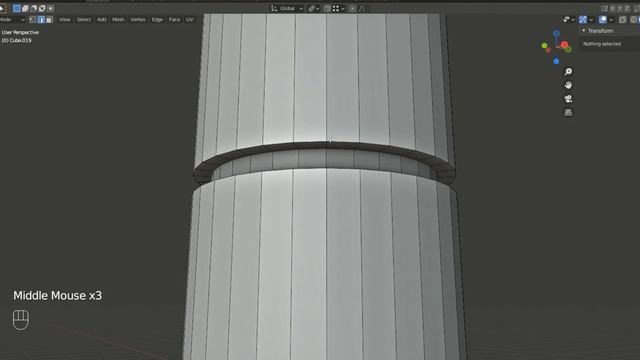Toggle the viewport overlays button
Image resolution: width=640 pixels, height=360 pixels.
coord(602,20)
